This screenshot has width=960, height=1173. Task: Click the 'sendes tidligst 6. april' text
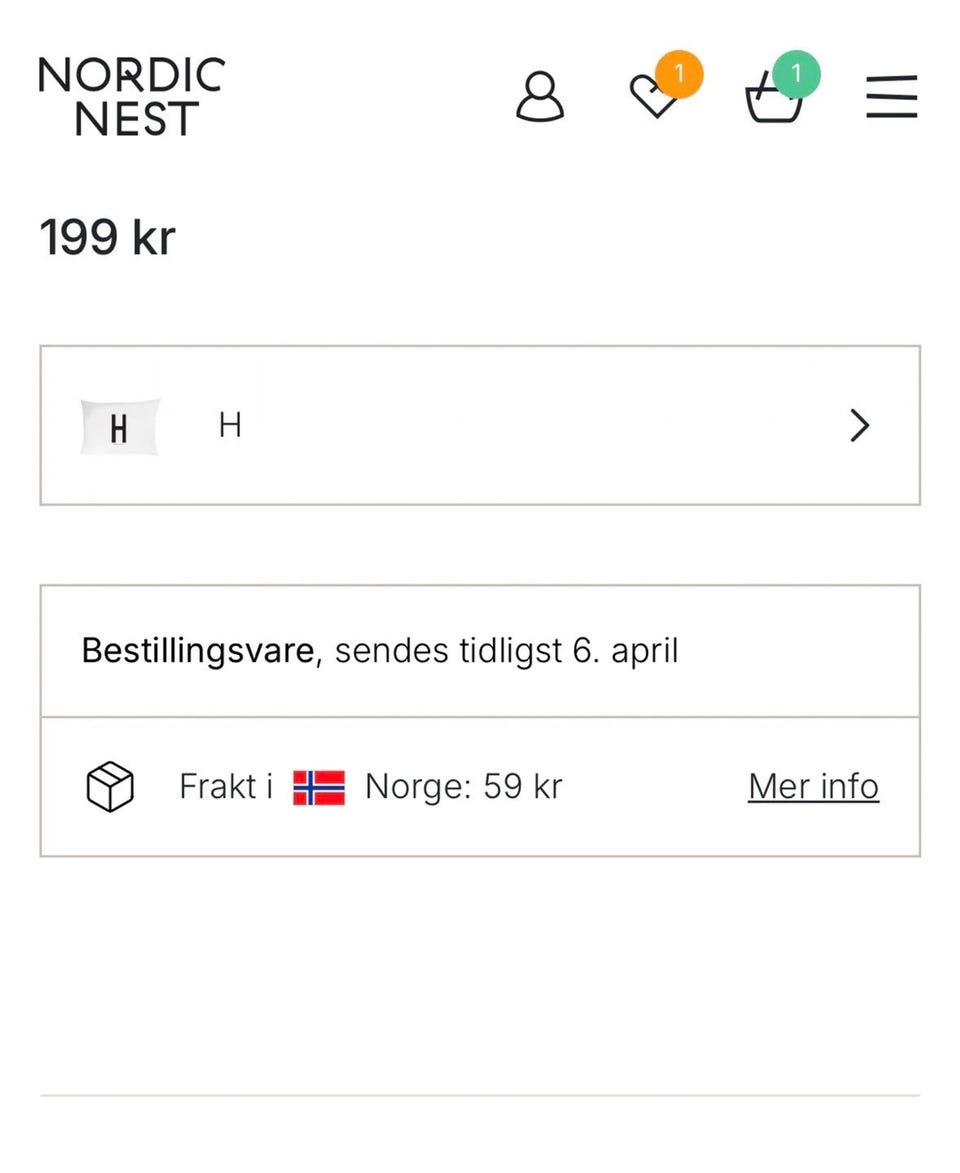point(506,651)
